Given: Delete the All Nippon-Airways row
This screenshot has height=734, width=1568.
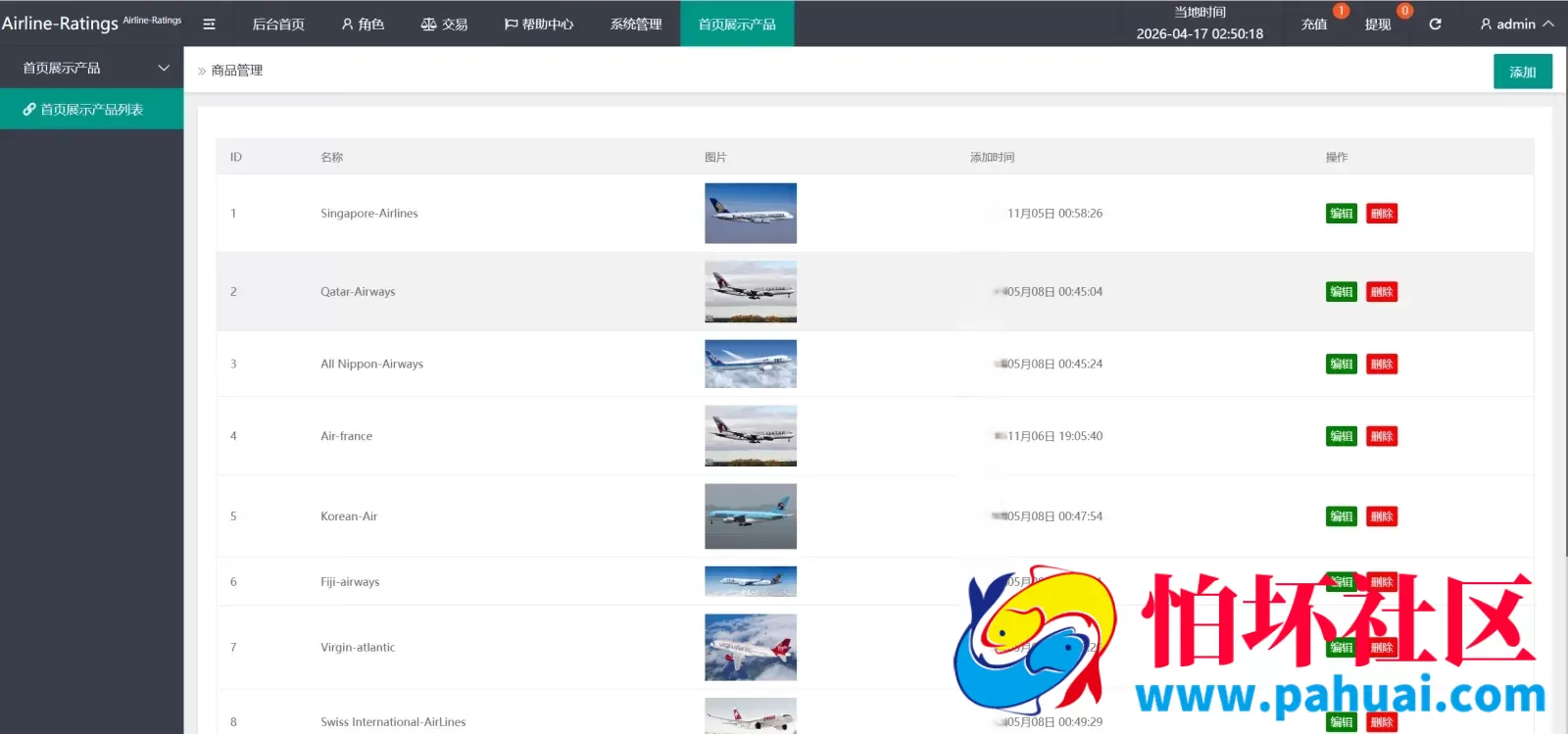Looking at the screenshot, I should click(1382, 365).
